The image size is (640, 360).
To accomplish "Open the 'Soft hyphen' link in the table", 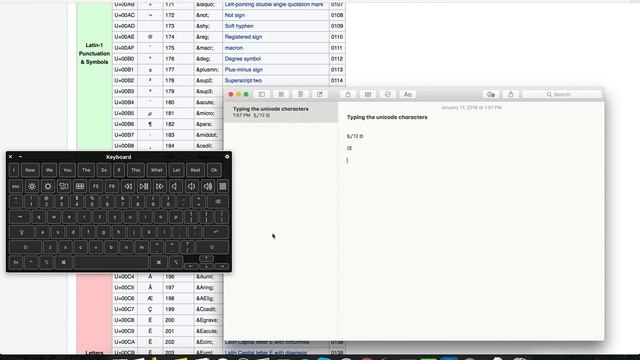I will point(239,26).
